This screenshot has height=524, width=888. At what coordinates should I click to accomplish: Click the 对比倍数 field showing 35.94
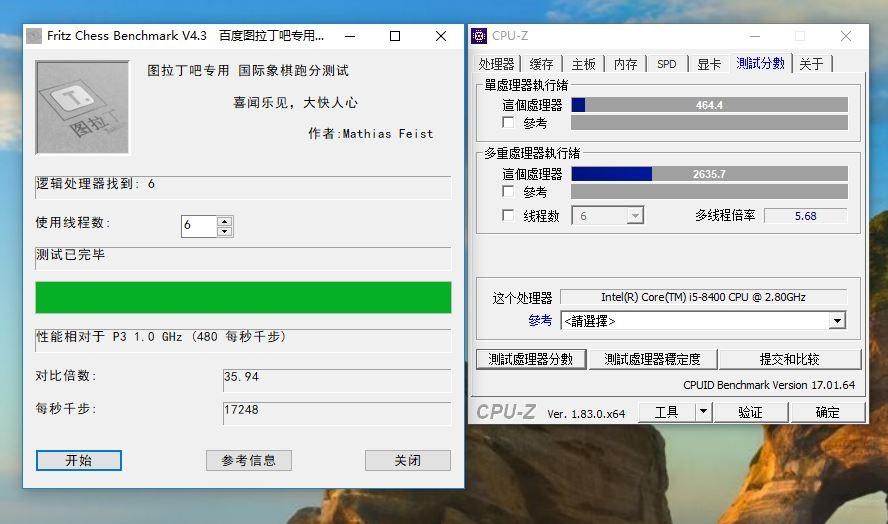[x=337, y=380]
